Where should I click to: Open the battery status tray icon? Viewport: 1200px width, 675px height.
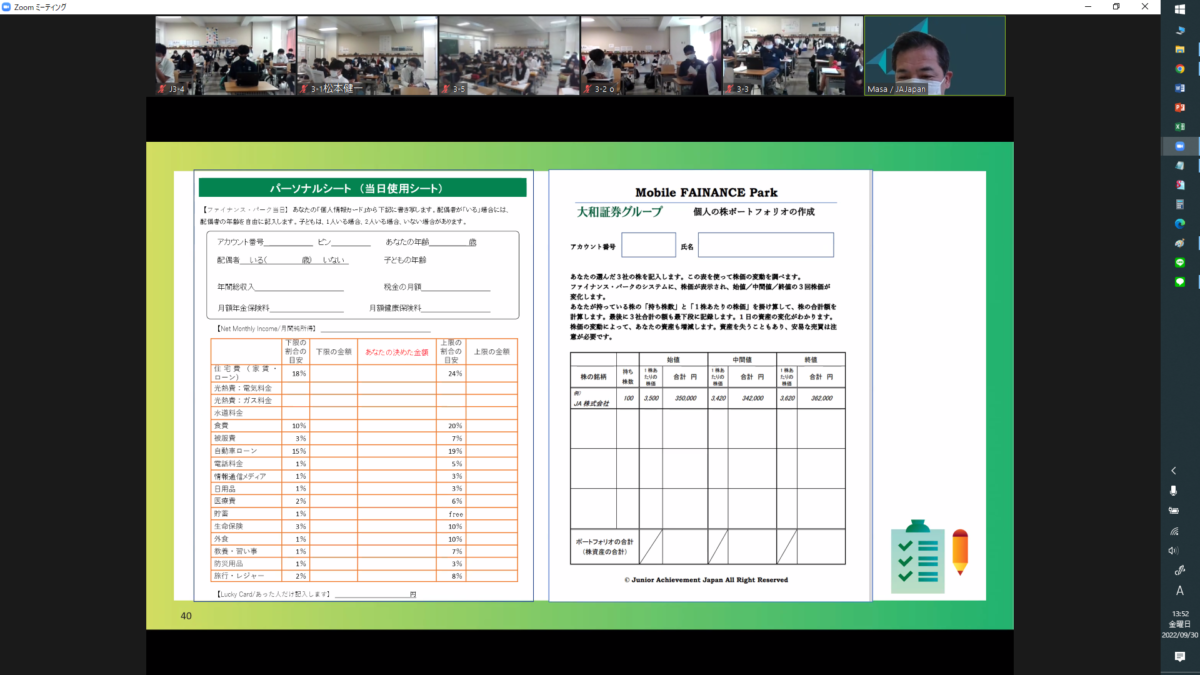pos(1173,510)
